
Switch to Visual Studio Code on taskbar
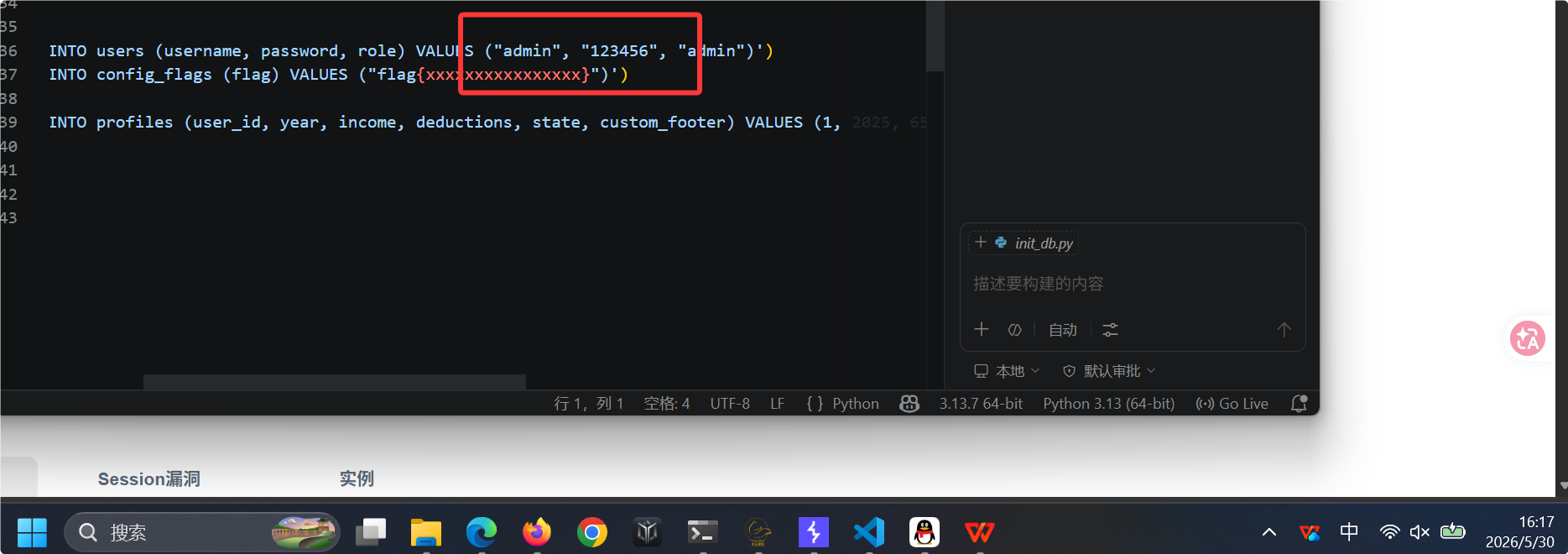click(869, 532)
